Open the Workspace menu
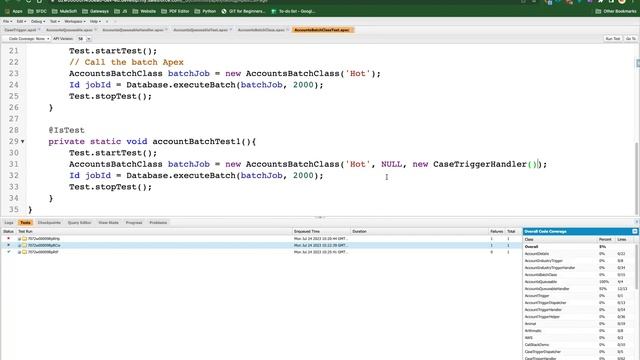Viewport: 640px width, 360px height. pos(75,21)
